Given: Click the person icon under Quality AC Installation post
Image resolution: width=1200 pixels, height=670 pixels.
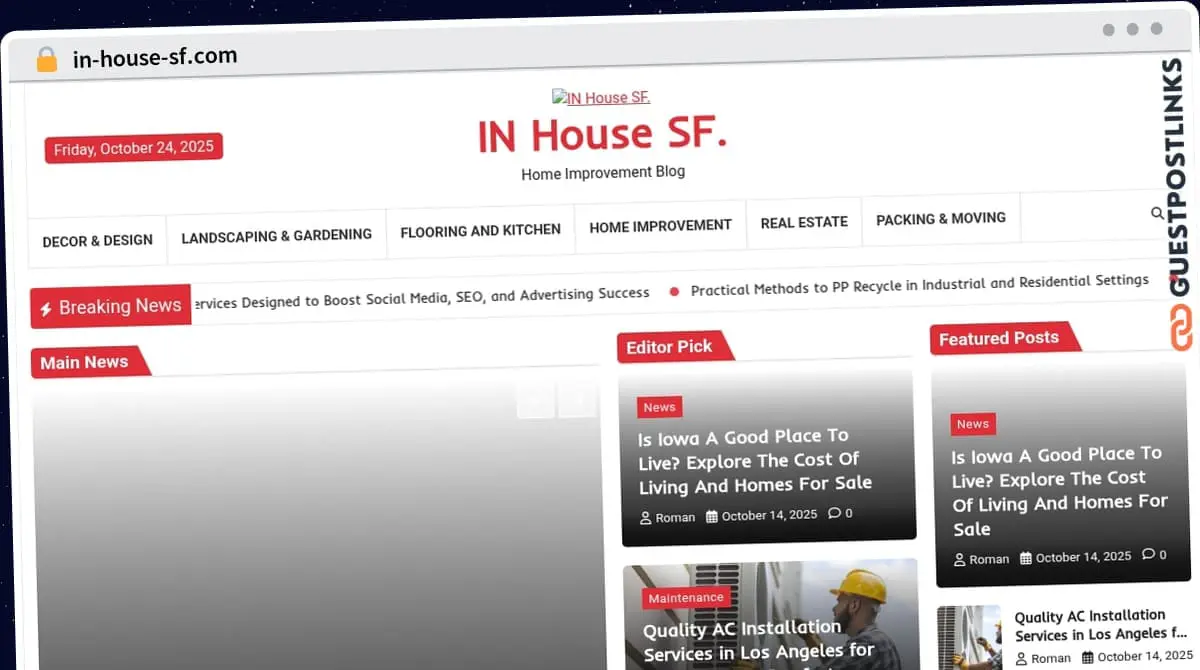Looking at the screenshot, I should click(x=1021, y=658).
